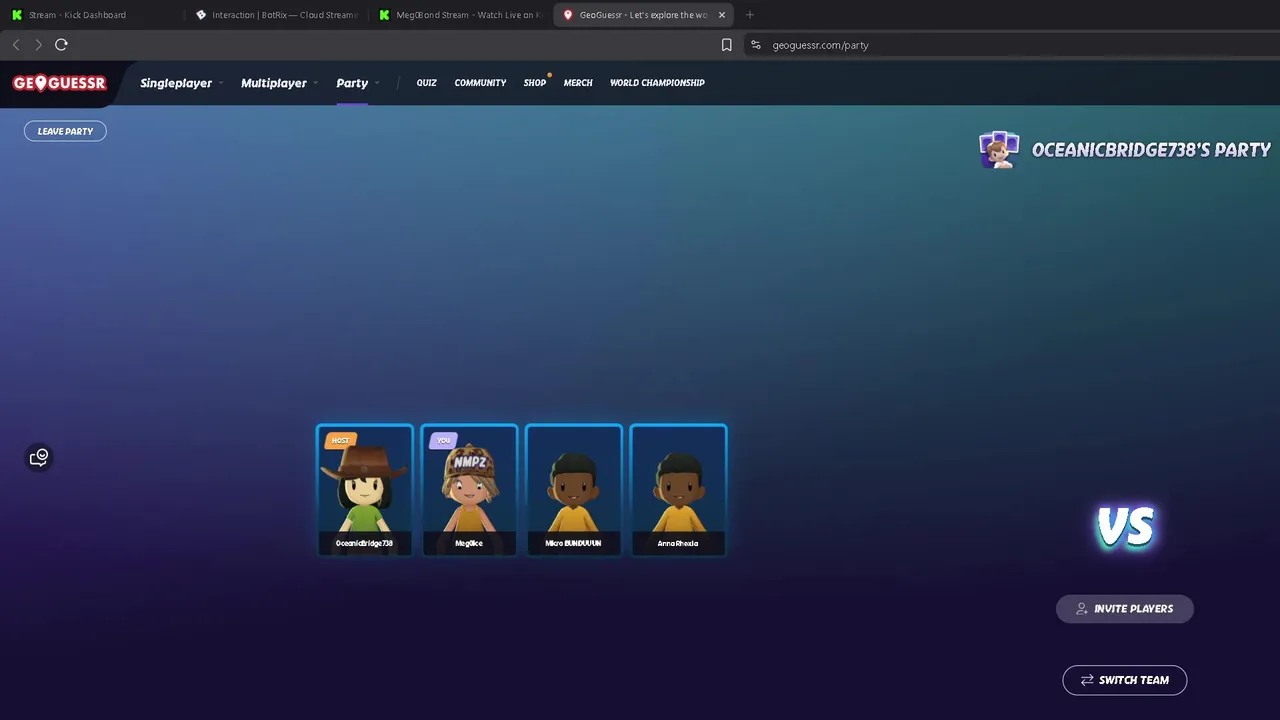Focus the geoguessr.com/party address bar
The height and width of the screenshot is (720, 1280).
[1010, 45]
